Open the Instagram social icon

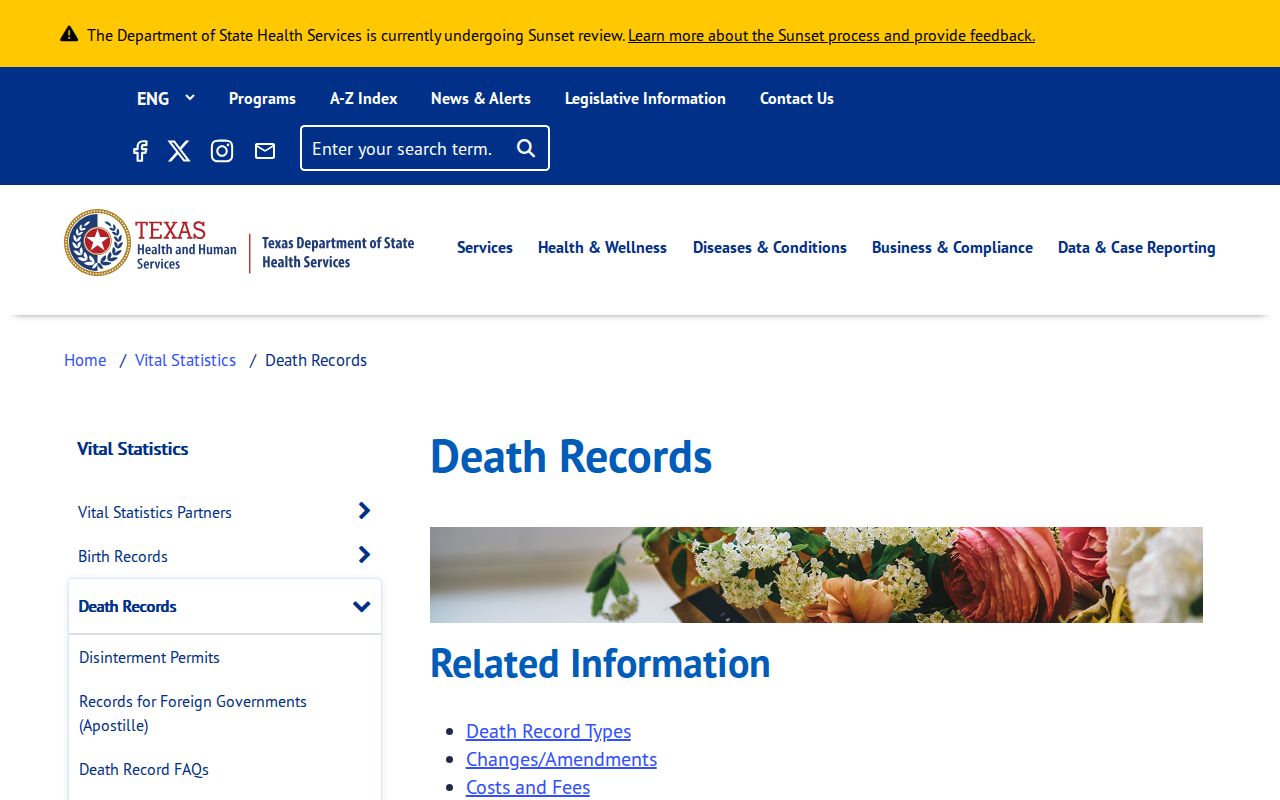click(x=222, y=151)
